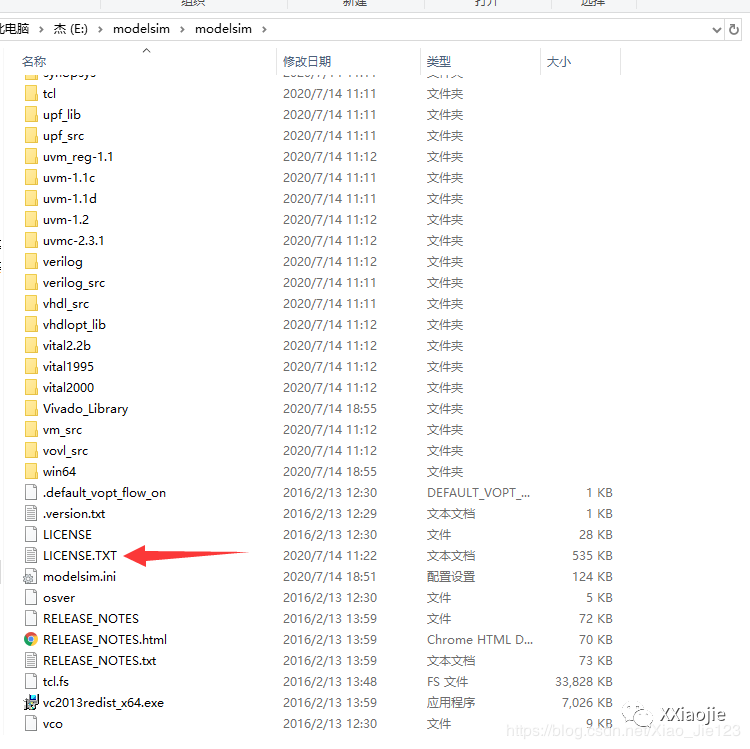The width and height of the screenshot is (750, 749).
Task: Select the .default_vopt_flow_on file name
Action: tap(104, 493)
